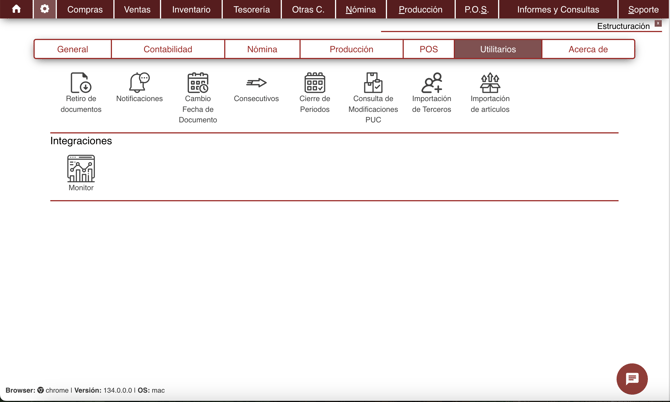The width and height of the screenshot is (670, 402).
Task: Open the P.O.S. menu
Action: (476, 9)
